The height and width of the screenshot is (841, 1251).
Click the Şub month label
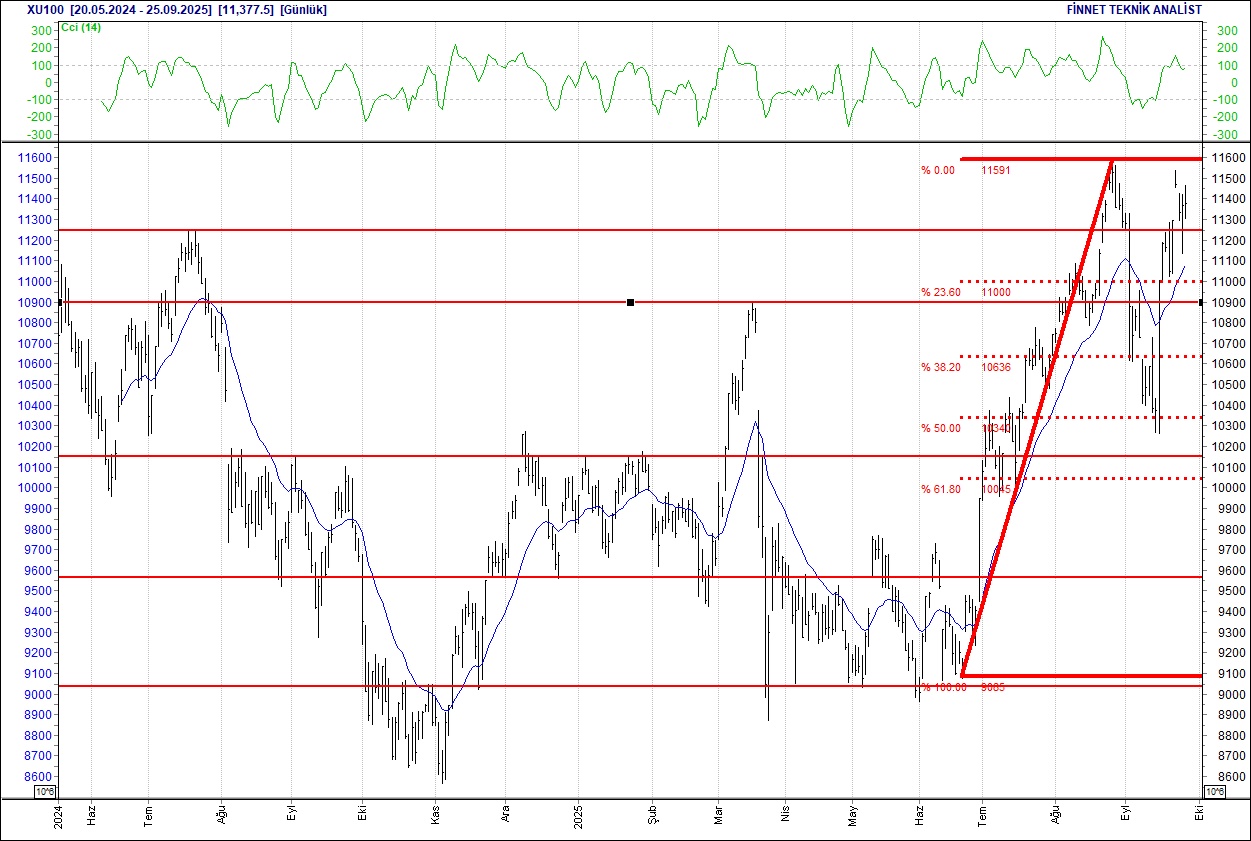(x=652, y=815)
